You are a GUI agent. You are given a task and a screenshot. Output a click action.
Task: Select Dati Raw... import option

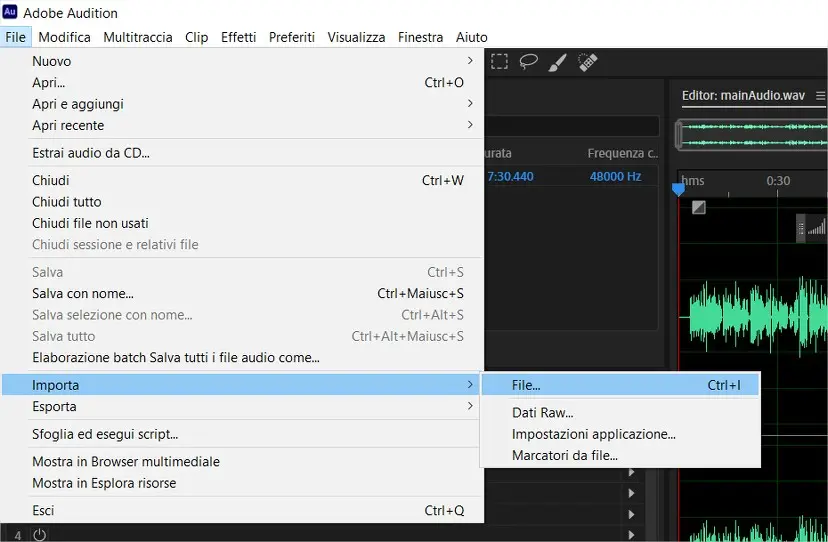[x=620, y=413]
